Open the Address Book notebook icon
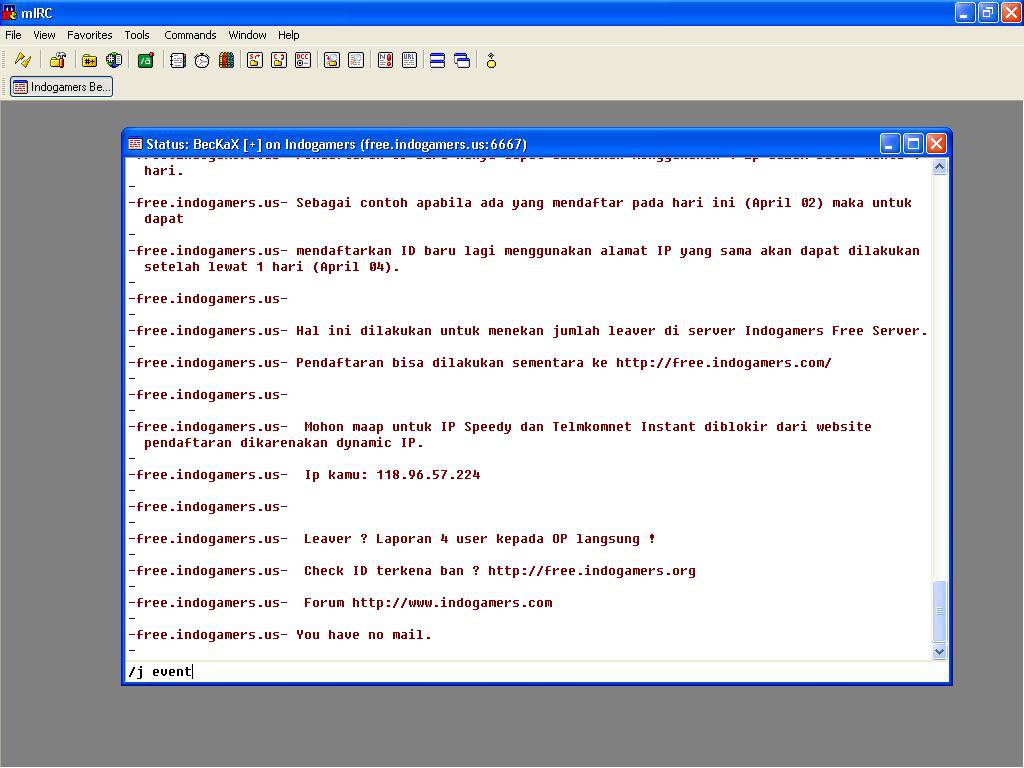Screen dimensions: 1024x768 point(178,61)
